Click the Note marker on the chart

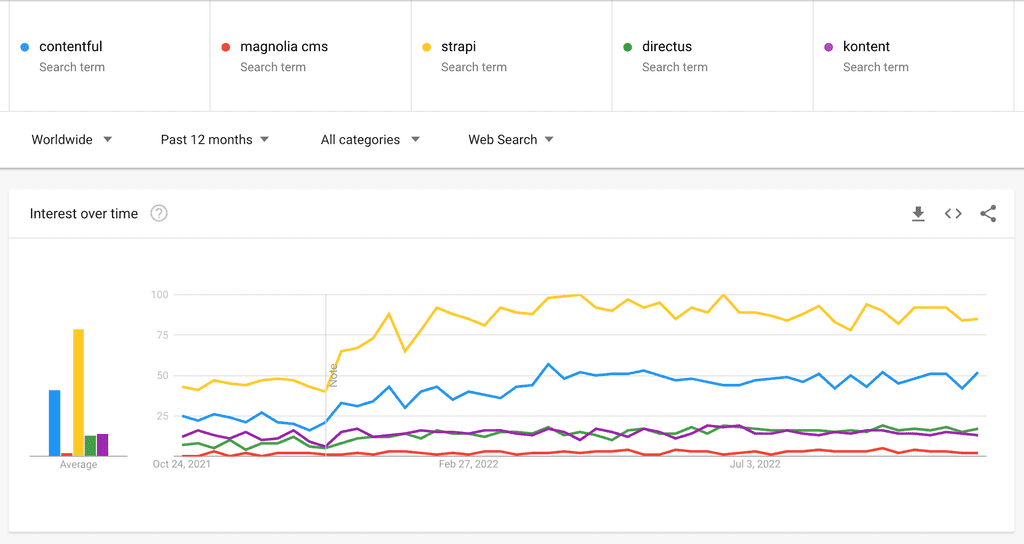(334, 375)
